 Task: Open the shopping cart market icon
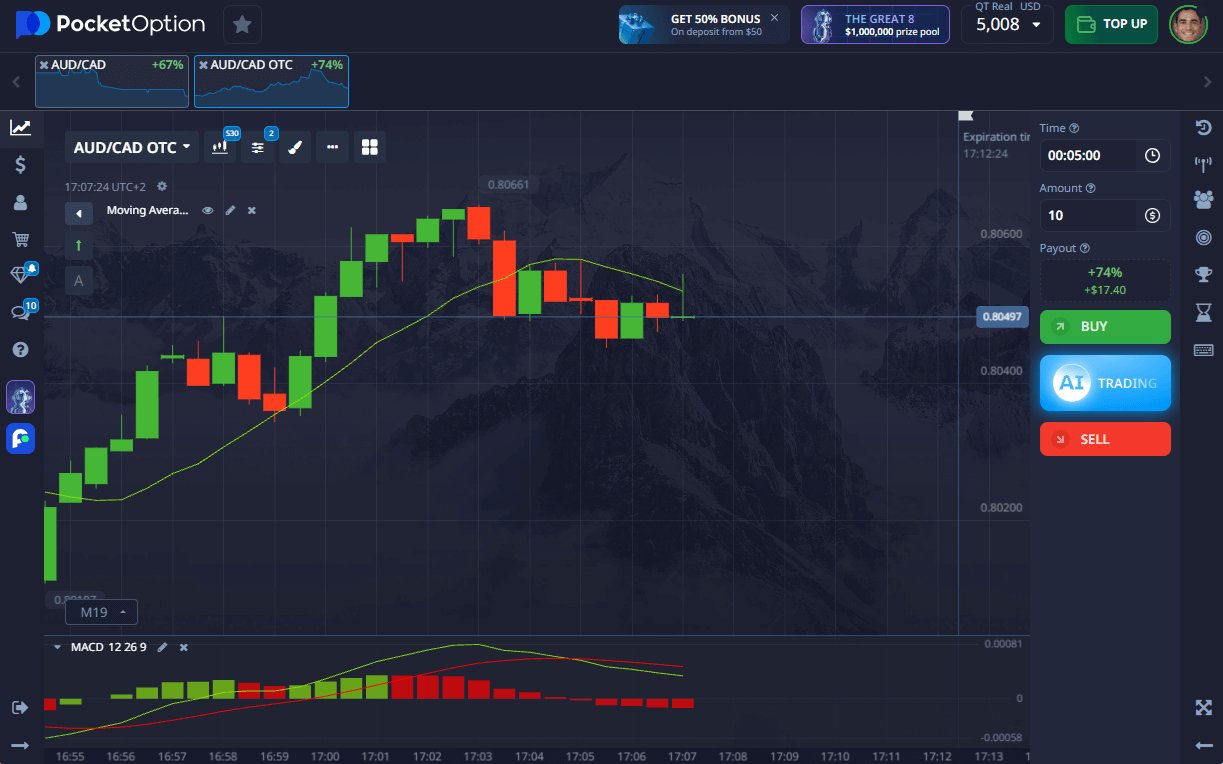click(20, 239)
